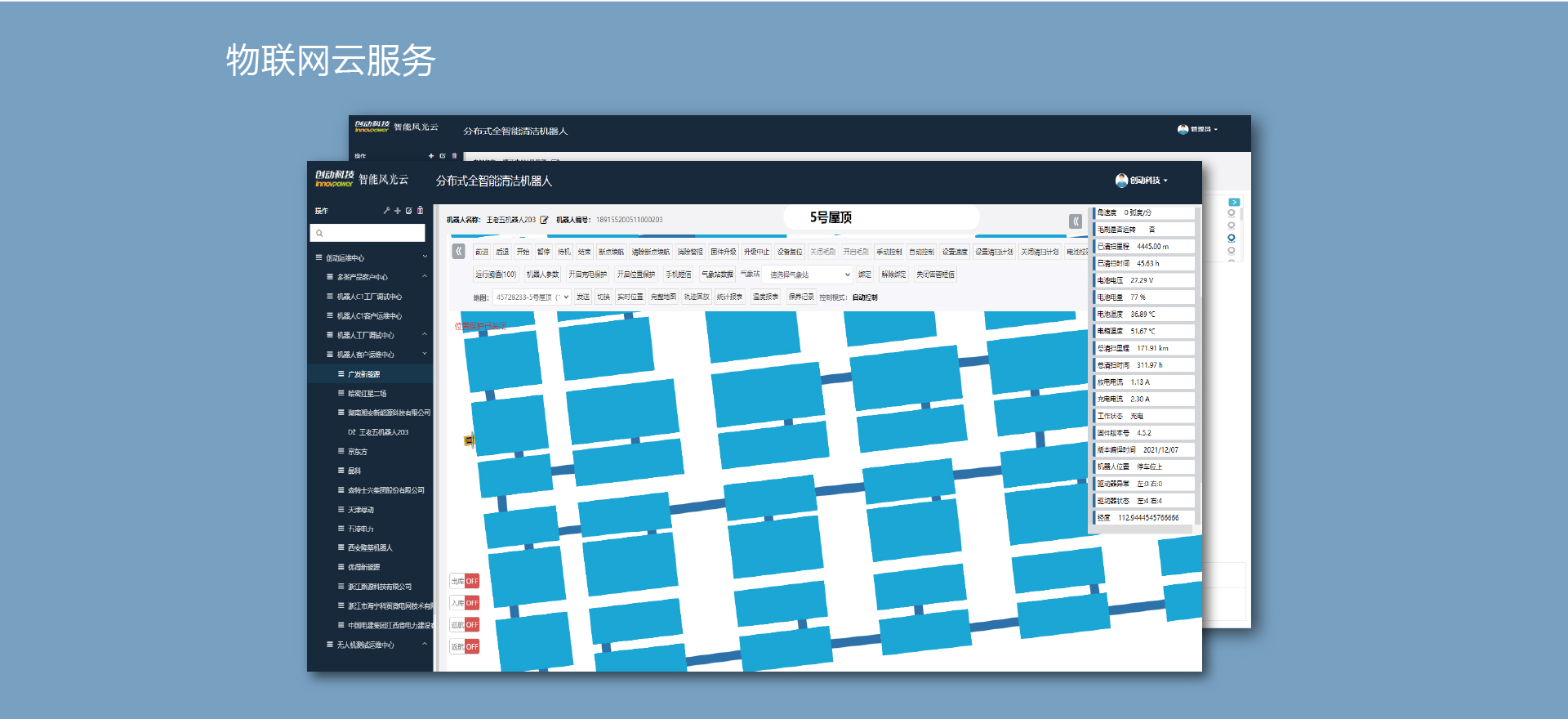Image resolution: width=1568 pixels, height=719 pixels.
Task: Collapse the 机器人客户运维中心 node chevron
Action: coord(425,355)
